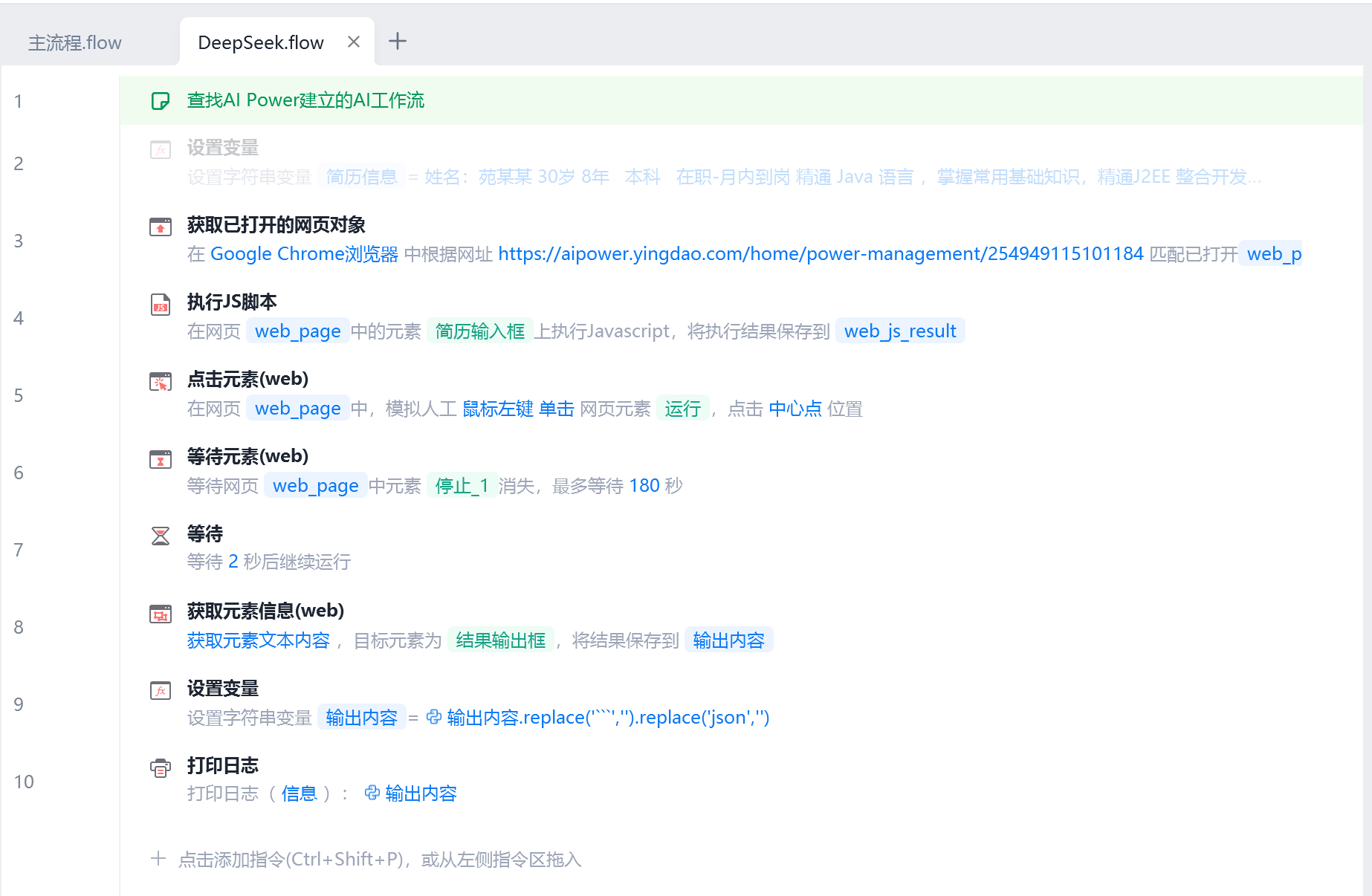The height and width of the screenshot is (896, 1372).
Task: Switch to the 主流程.flow tab
Action: pos(75,42)
